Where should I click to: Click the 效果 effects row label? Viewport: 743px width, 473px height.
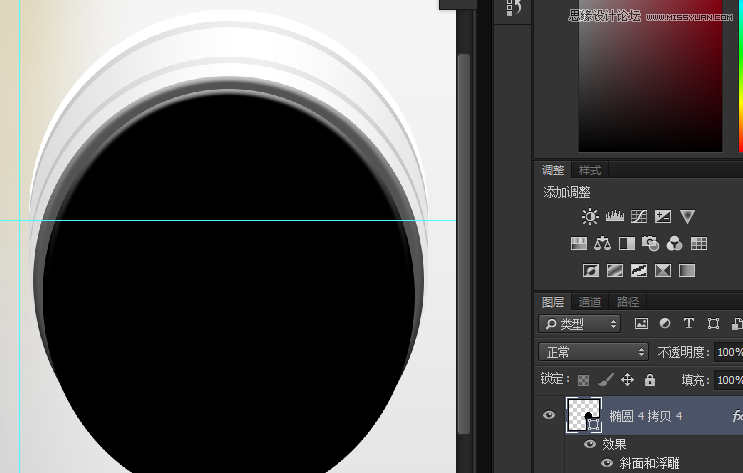[x=614, y=444]
